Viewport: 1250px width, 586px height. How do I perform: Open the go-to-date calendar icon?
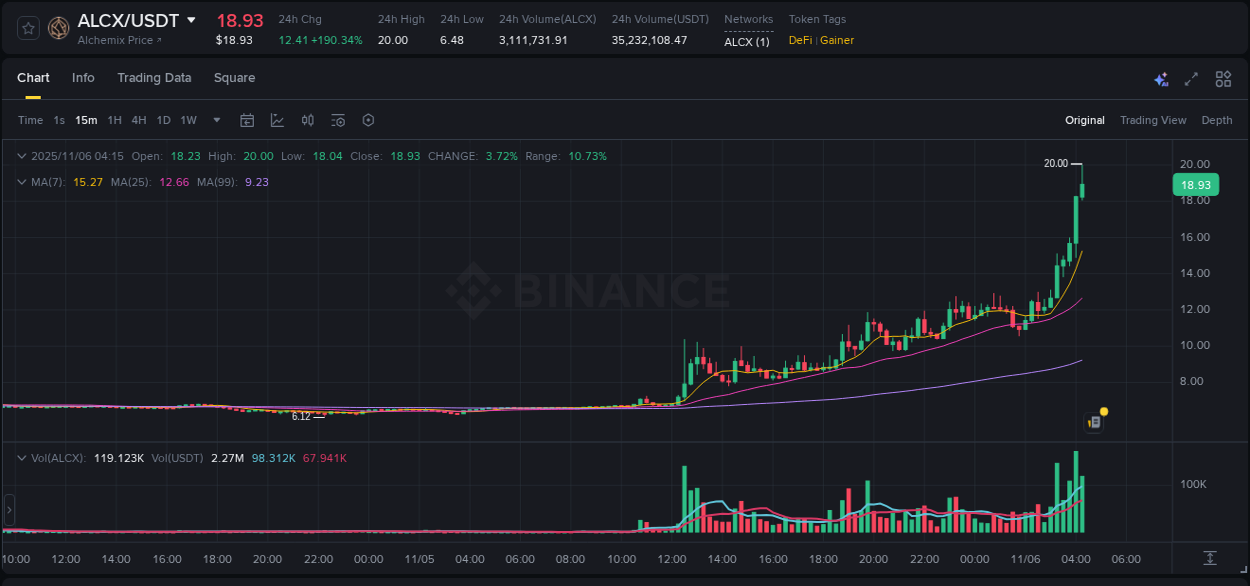[x=247, y=120]
